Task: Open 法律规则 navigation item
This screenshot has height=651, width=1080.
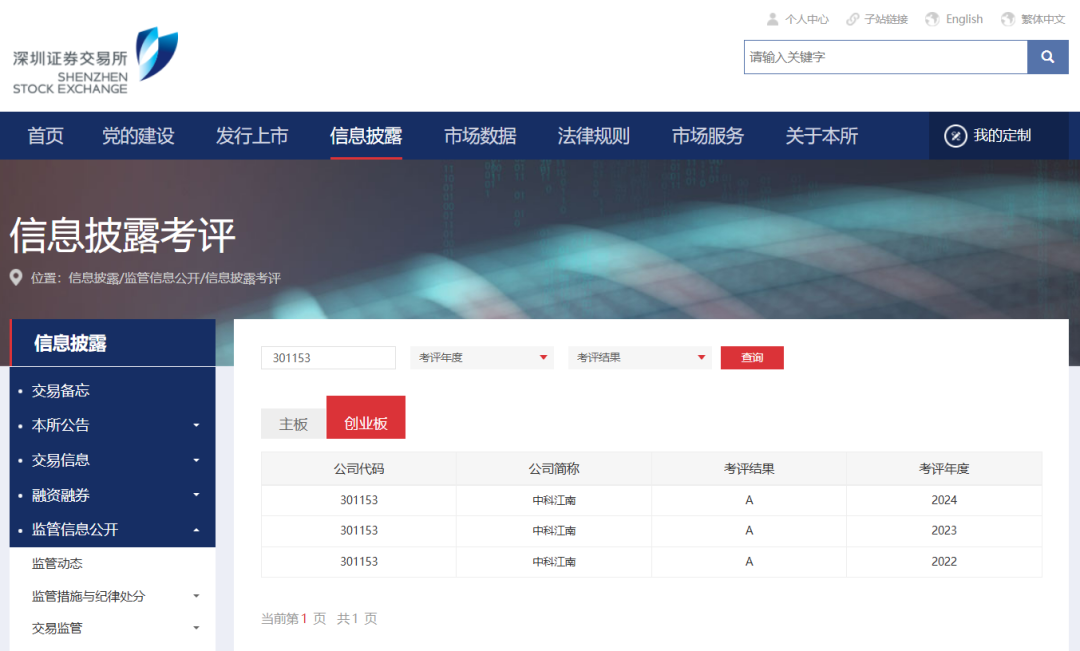Action: (x=594, y=136)
